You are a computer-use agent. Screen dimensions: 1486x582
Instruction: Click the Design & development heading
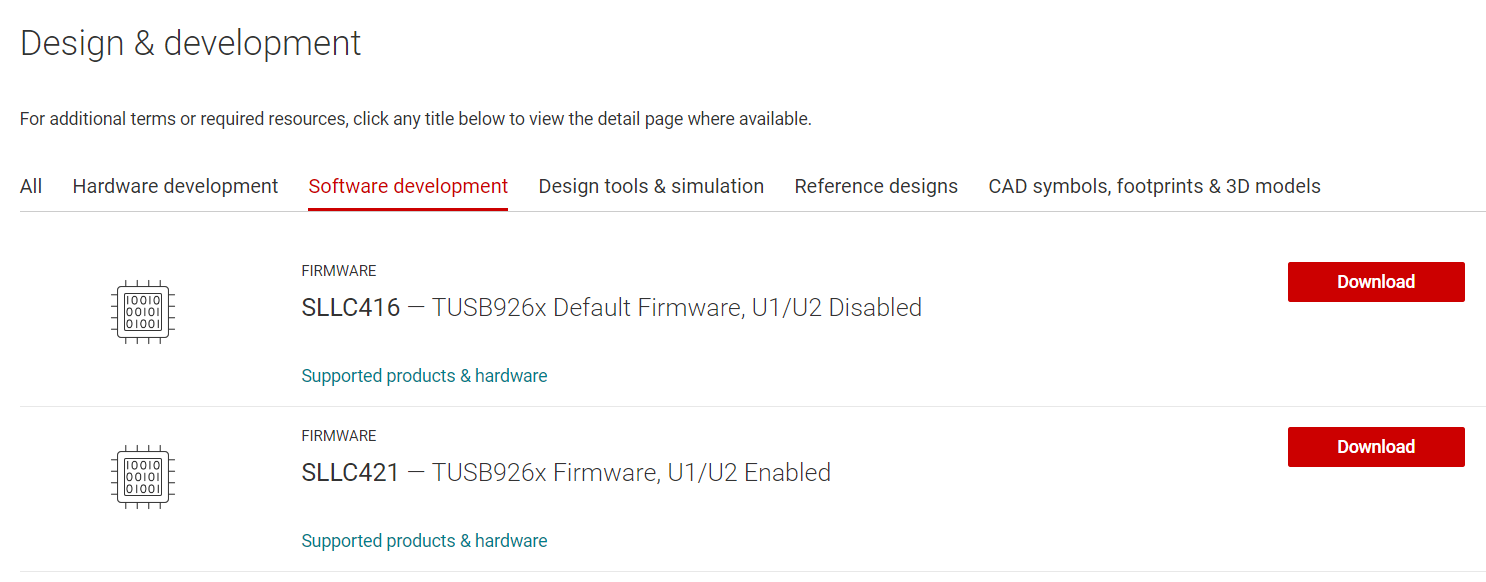(191, 44)
